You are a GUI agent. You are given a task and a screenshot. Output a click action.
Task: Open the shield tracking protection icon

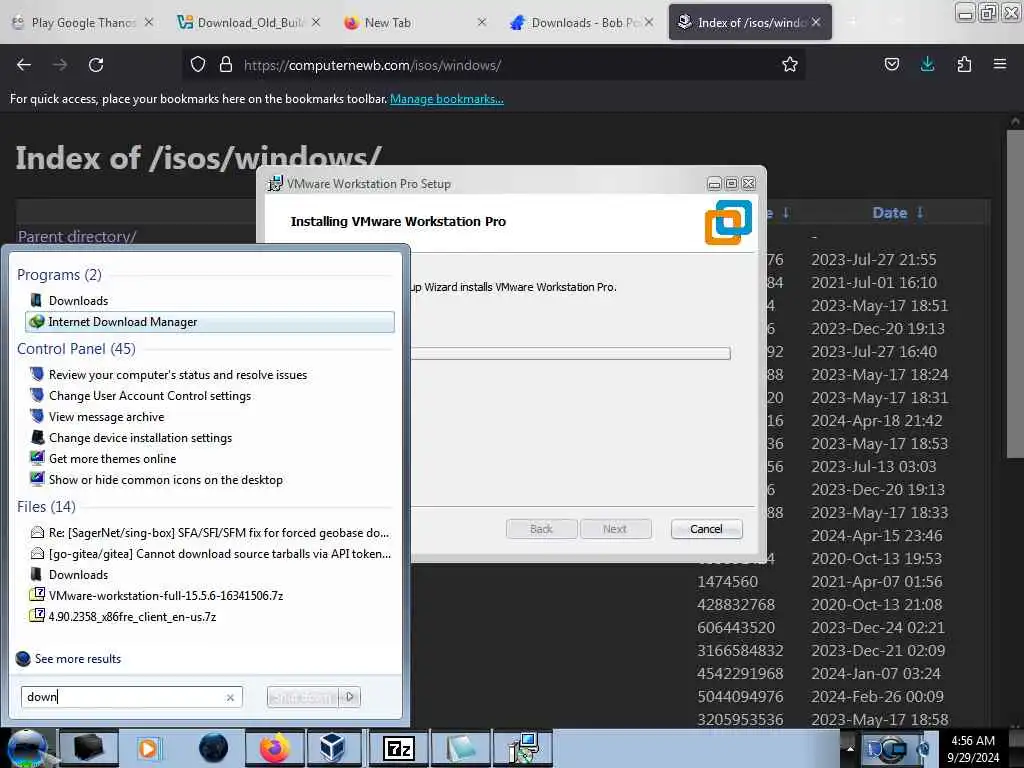click(198, 65)
